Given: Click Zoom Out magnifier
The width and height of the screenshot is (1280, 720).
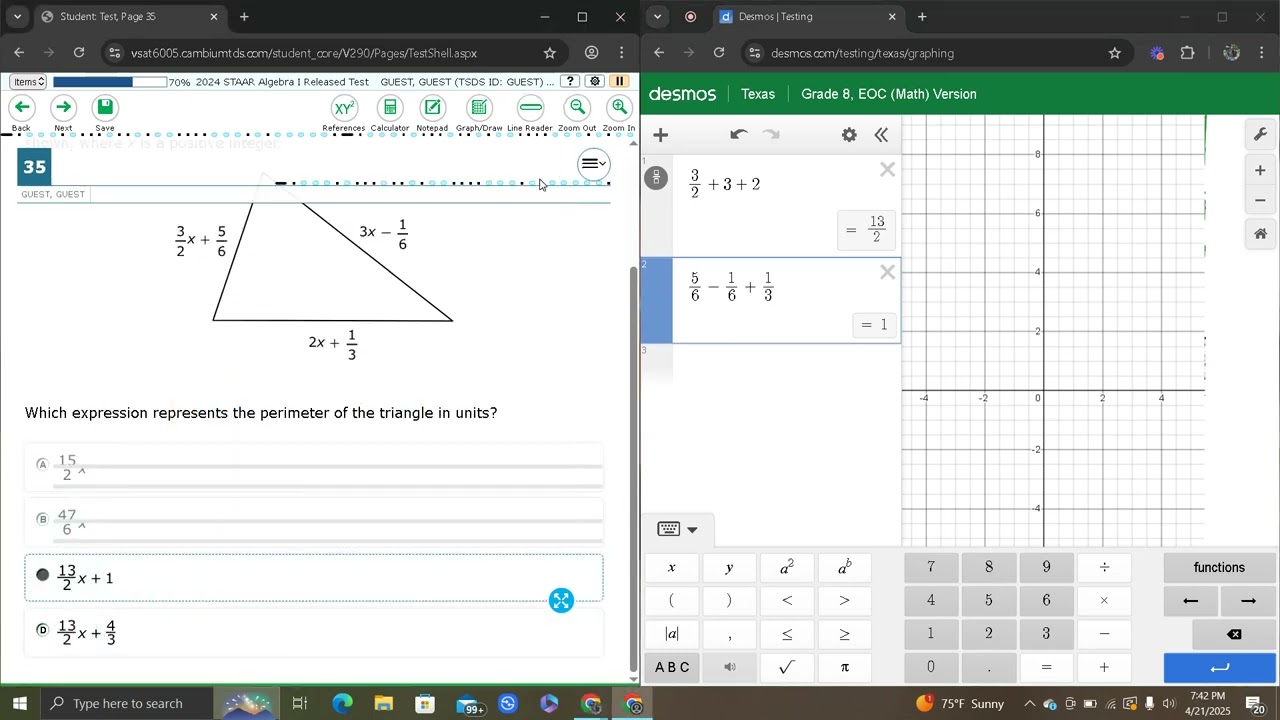Looking at the screenshot, I should pyautogui.click(x=577, y=108).
